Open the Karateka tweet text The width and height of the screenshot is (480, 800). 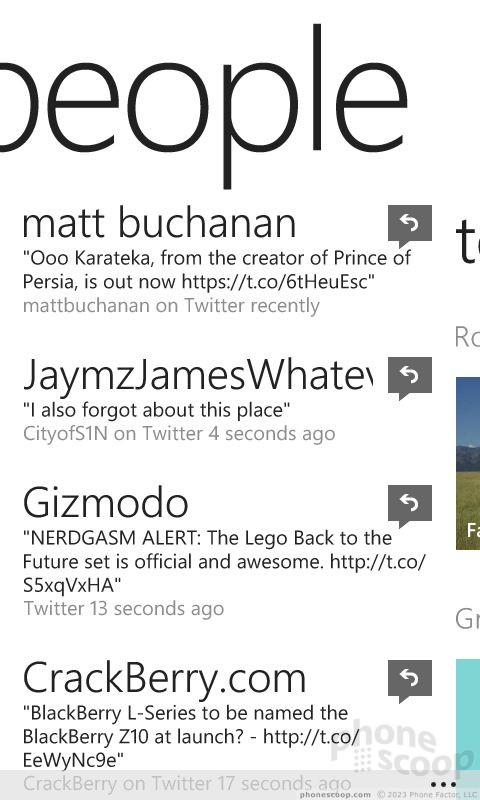point(217,269)
